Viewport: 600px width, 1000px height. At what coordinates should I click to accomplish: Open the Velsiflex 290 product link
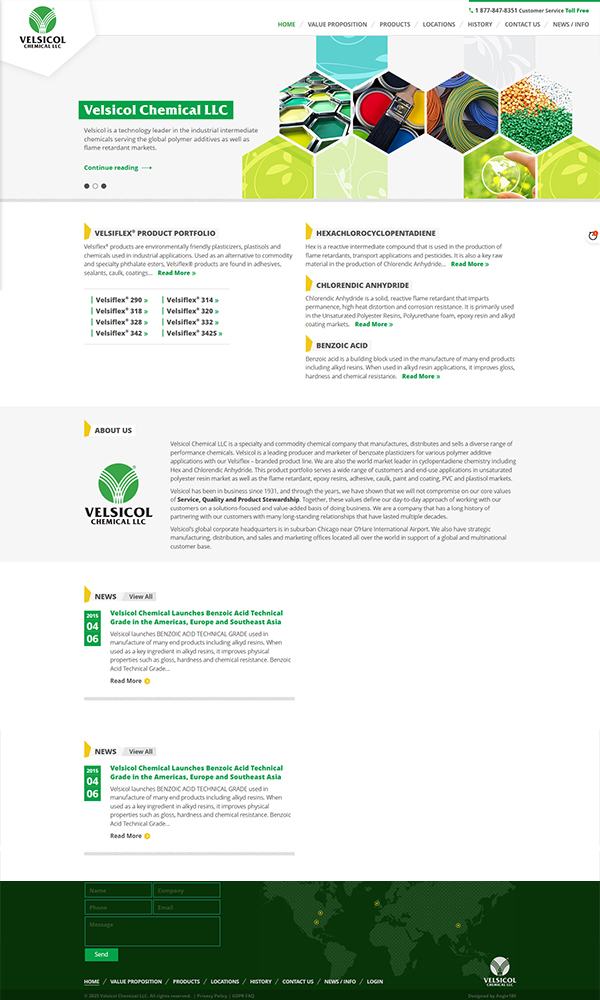tap(122, 300)
